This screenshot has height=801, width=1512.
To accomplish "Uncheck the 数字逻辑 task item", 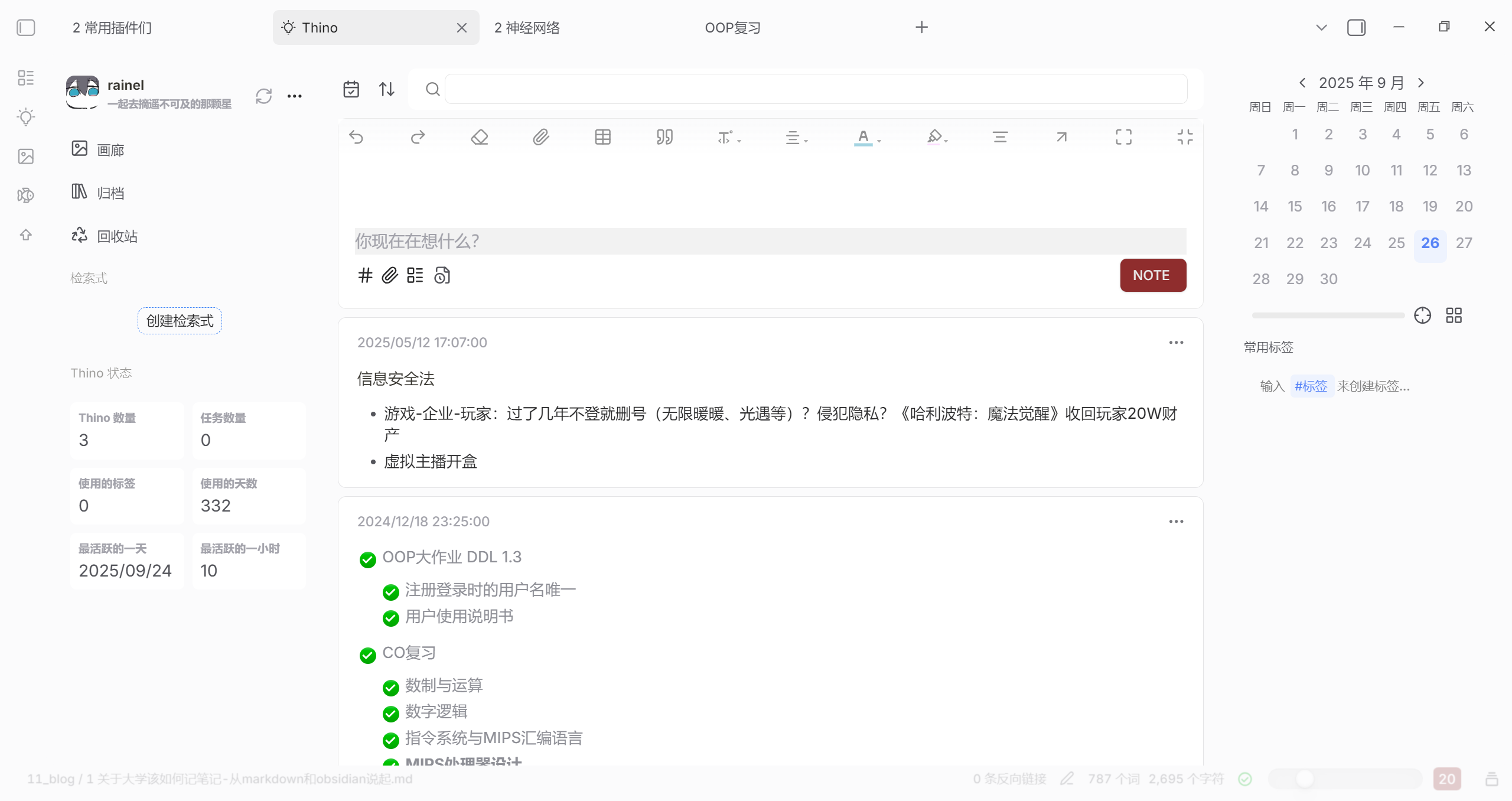I will click(x=390, y=714).
